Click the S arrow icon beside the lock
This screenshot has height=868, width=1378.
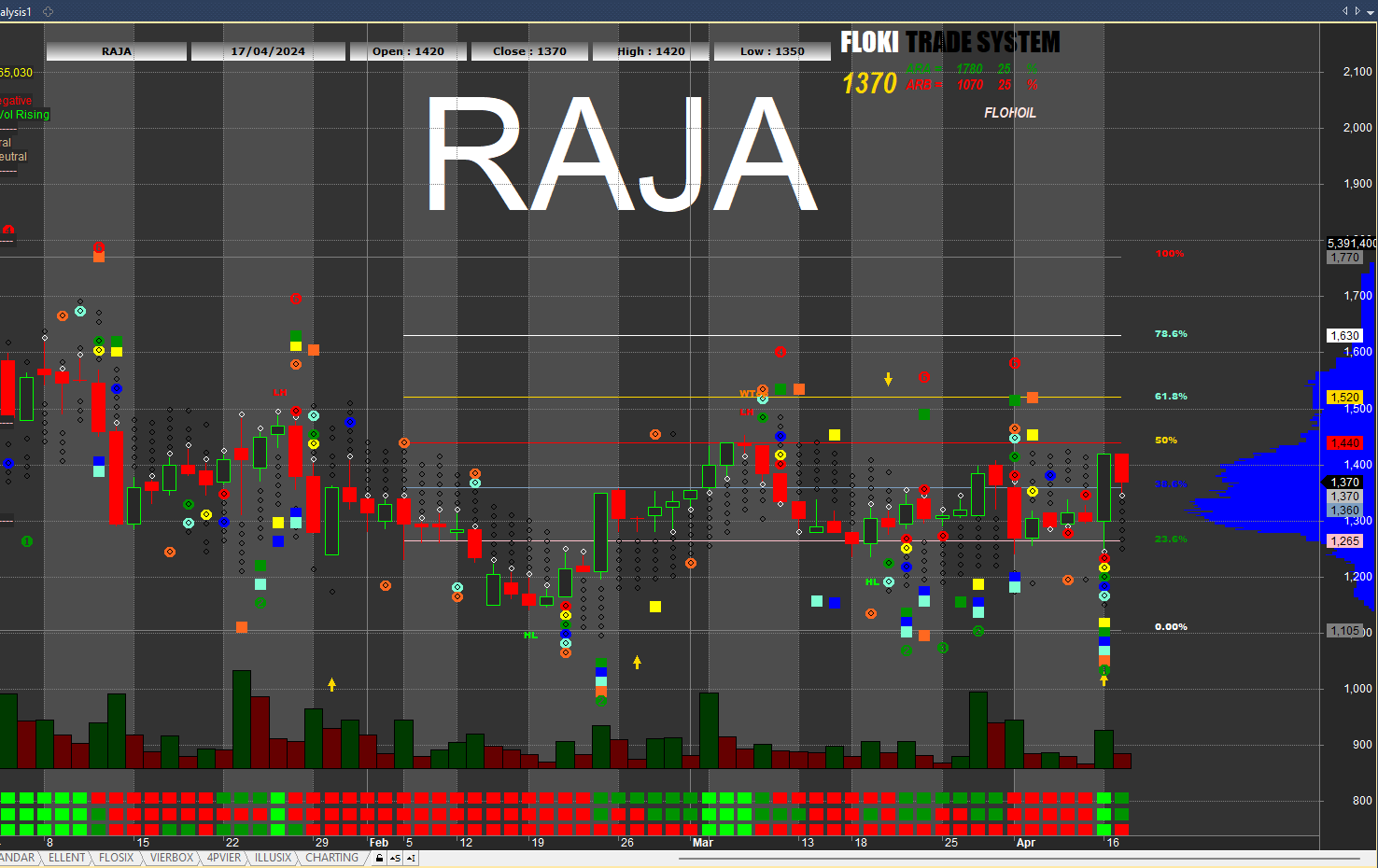click(395, 858)
